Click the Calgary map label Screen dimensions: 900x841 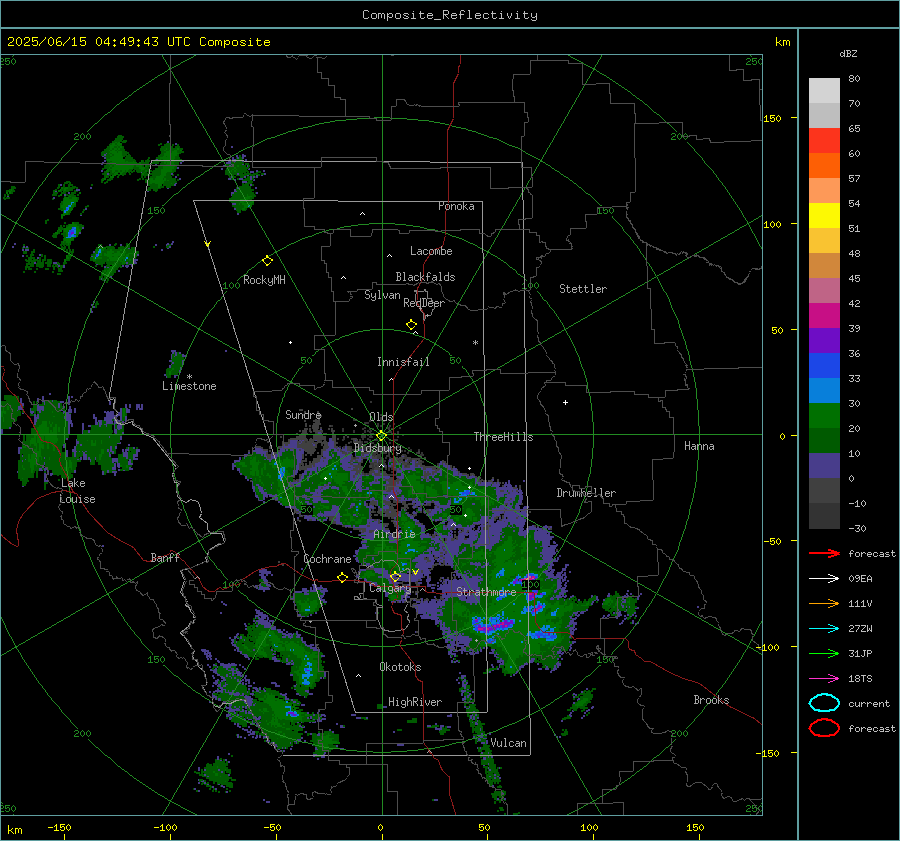pos(390,588)
